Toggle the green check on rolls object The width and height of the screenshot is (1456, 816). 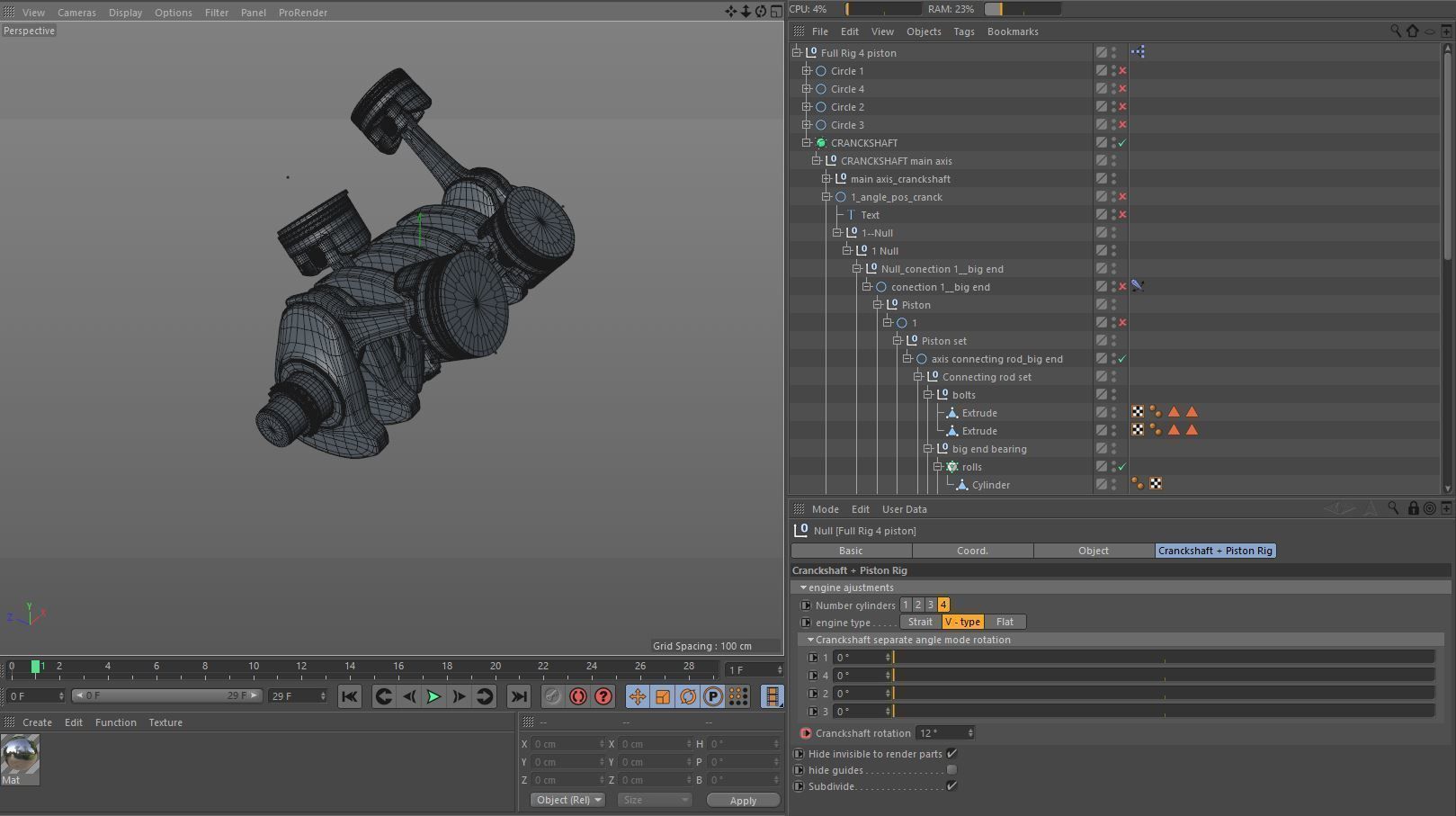coord(1122,467)
